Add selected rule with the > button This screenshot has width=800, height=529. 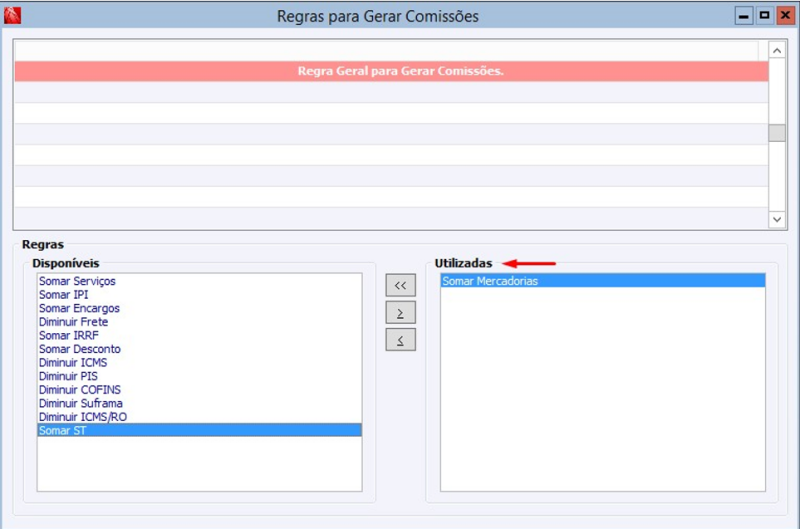click(401, 313)
